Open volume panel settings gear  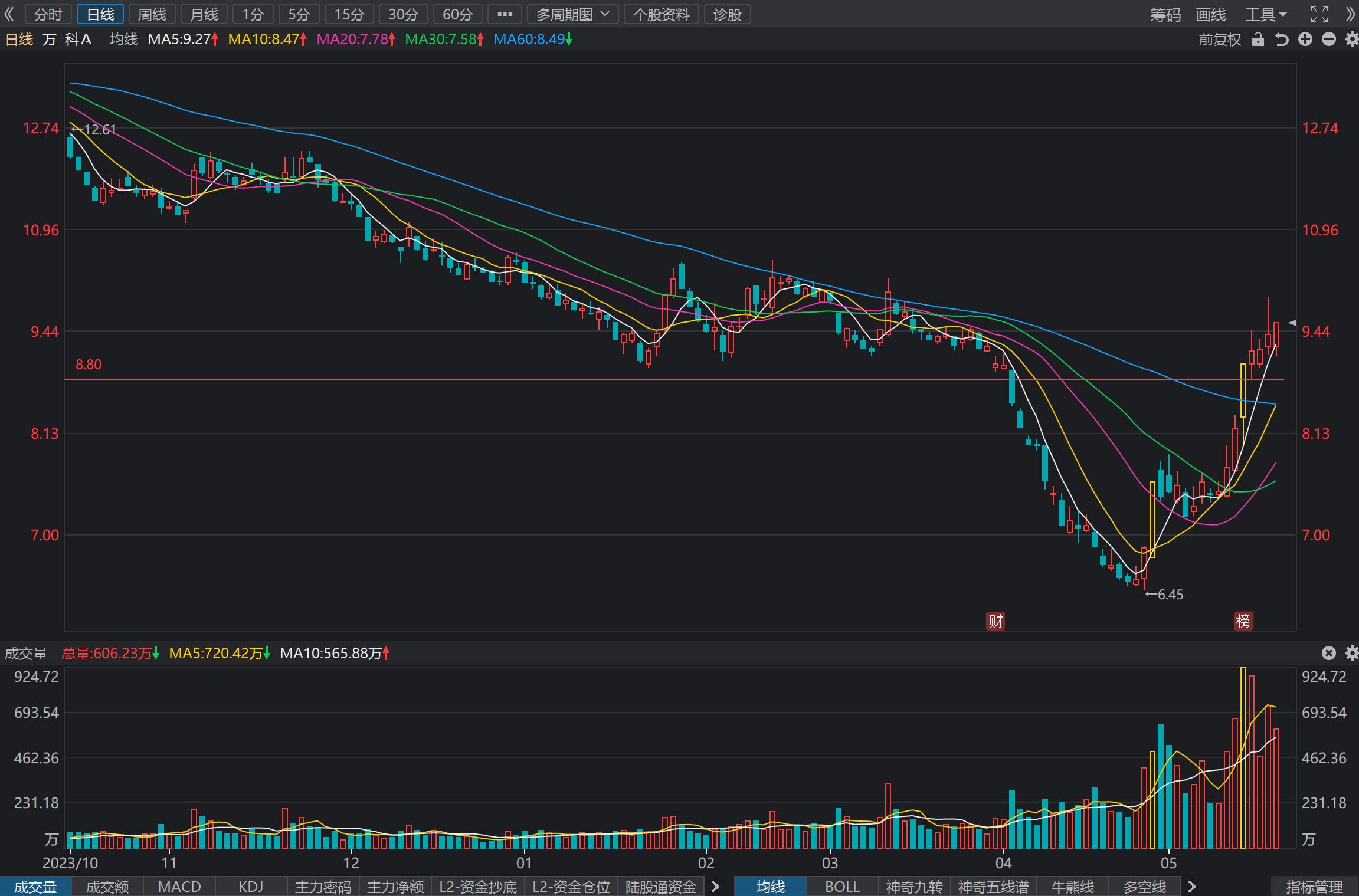pyautogui.click(x=1351, y=653)
